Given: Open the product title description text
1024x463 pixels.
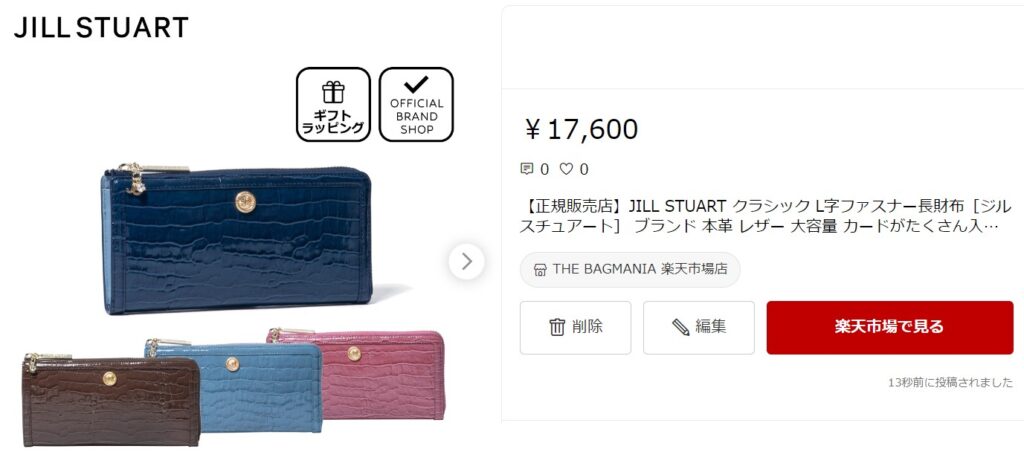Looking at the screenshot, I should pos(765,217).
